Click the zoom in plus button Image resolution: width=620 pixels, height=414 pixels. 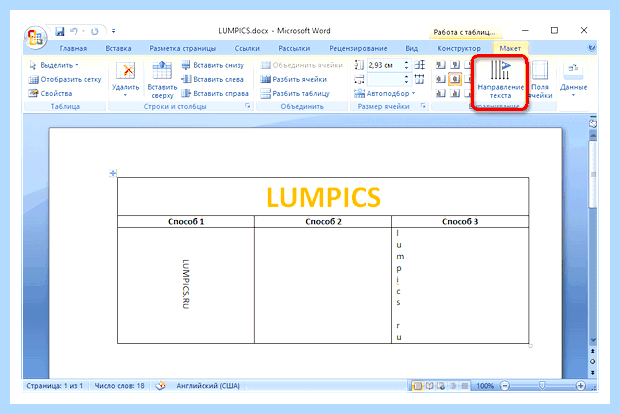580,386
